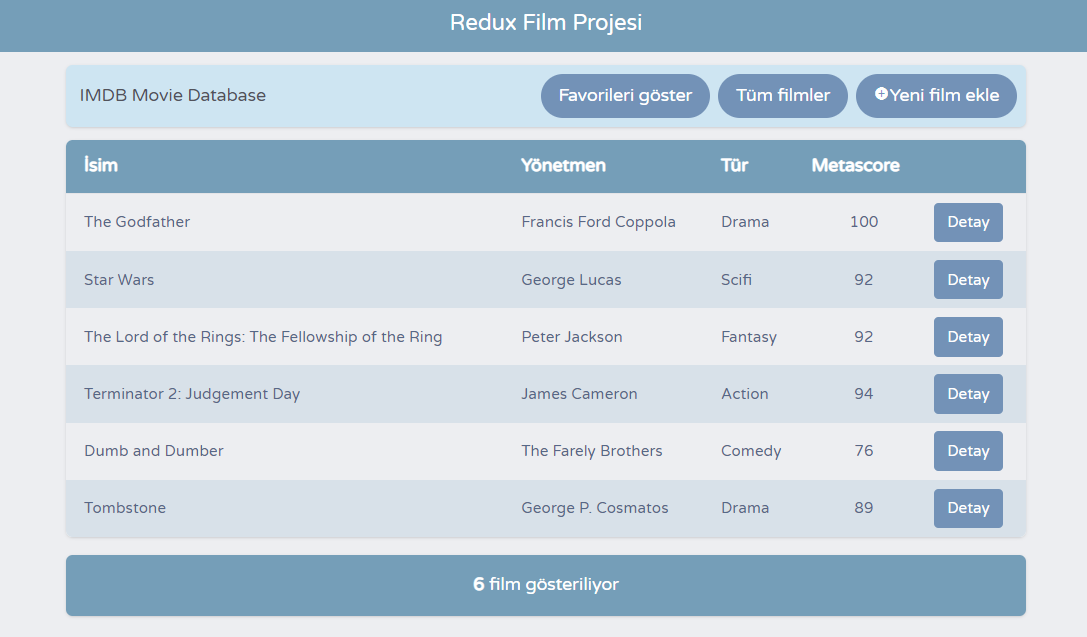
Task: Click the plus icon in Yeni film ekle
Action: (881, 94)
